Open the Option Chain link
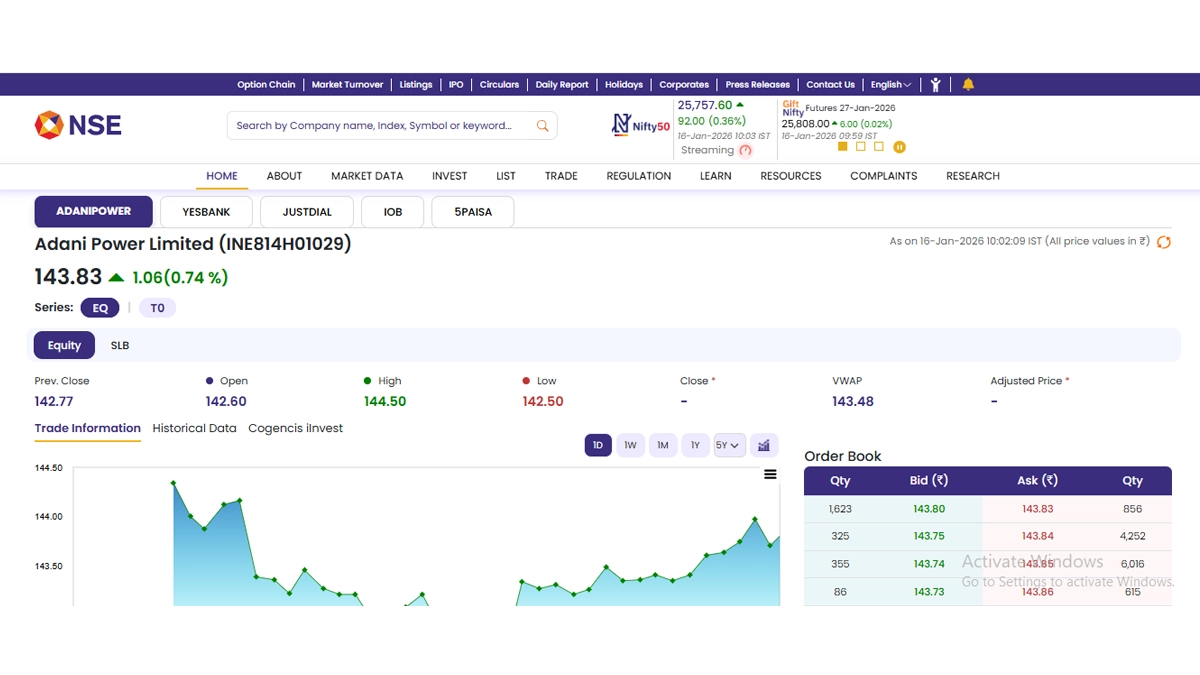This screenshot has width=1200, height=675. point(266,85)
